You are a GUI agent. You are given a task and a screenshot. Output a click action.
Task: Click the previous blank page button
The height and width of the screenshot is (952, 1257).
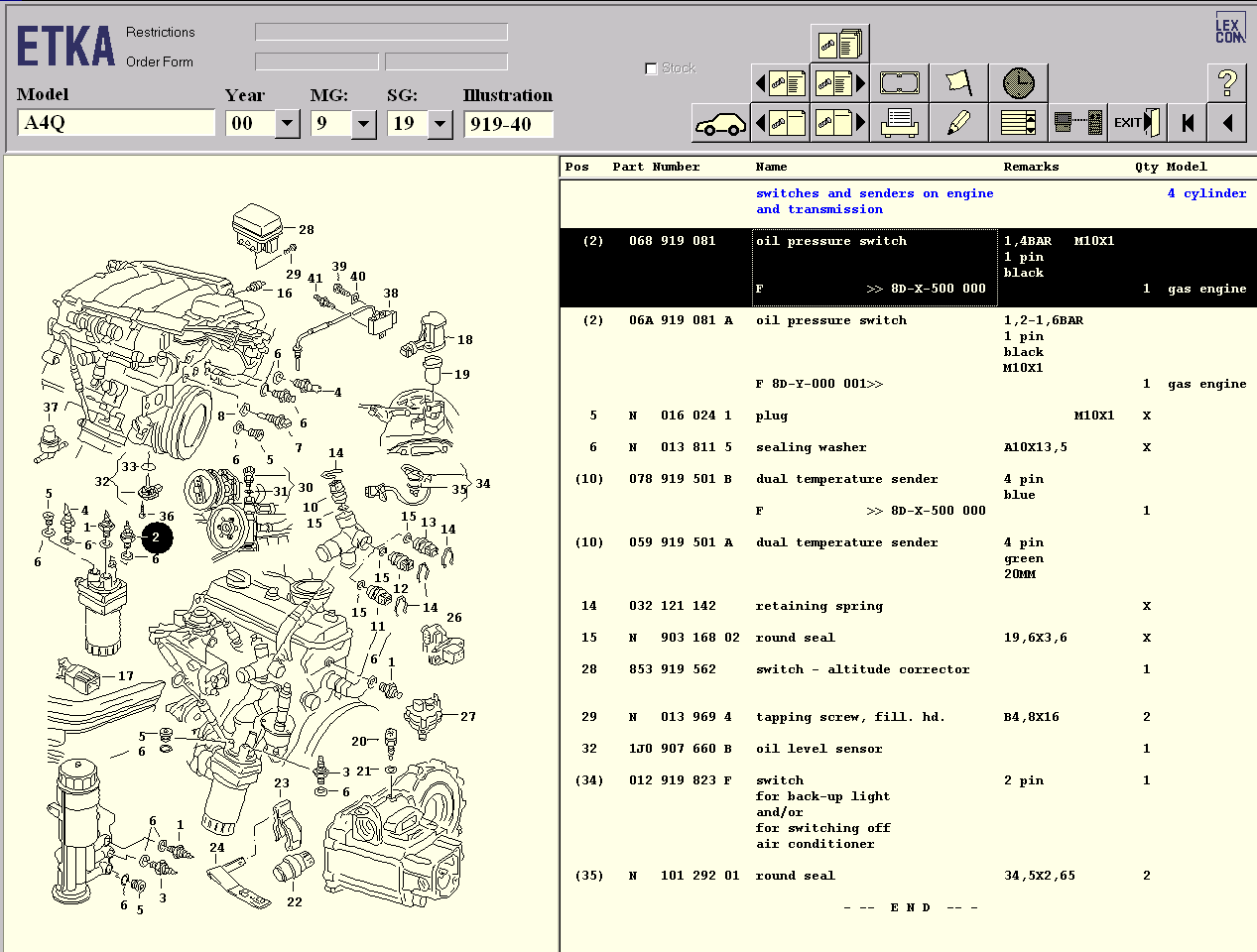[x=780, y=123]
